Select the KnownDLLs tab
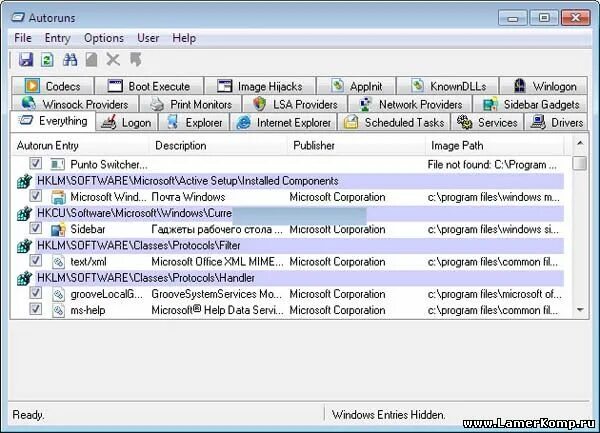This screenshot has height=433, width=600. pyautogui.click(x=448, y=86)
